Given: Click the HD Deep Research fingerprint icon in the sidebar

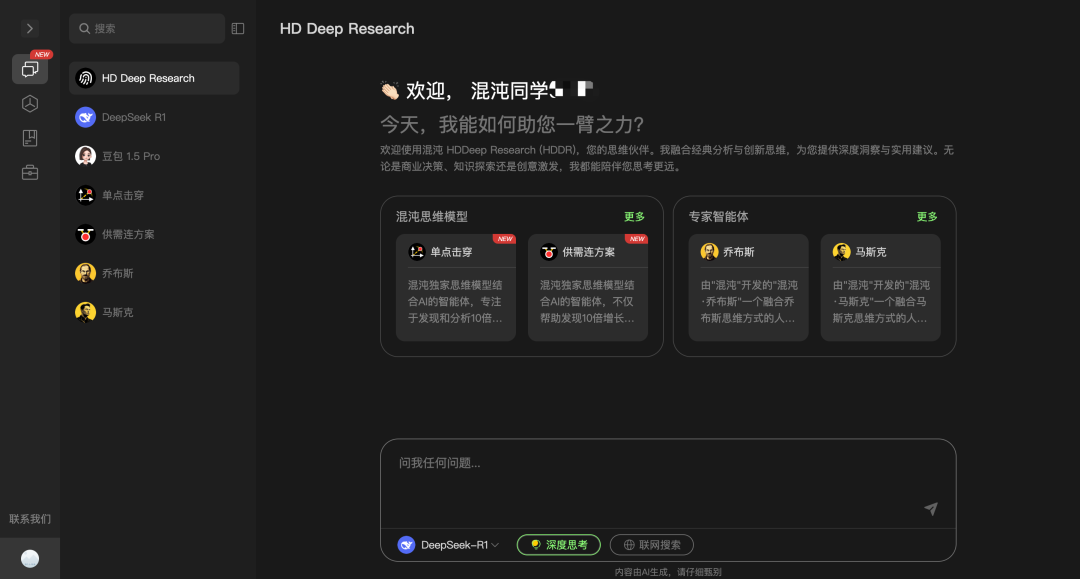Looking at the screenshot, I should pyautogui.click(x=85, y=78).
